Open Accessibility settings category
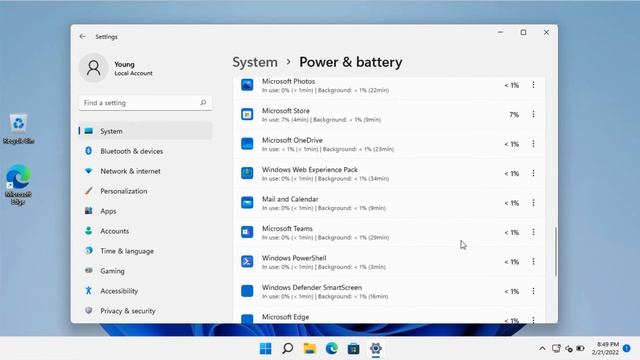Screen dimensions: 640x360 click(x=145, y=291)
